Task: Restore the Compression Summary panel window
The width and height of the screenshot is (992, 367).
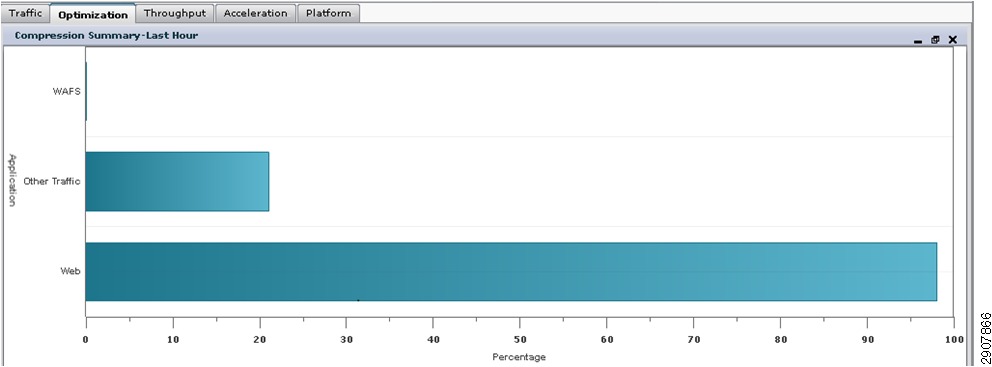Action: (x=935, y=40)
